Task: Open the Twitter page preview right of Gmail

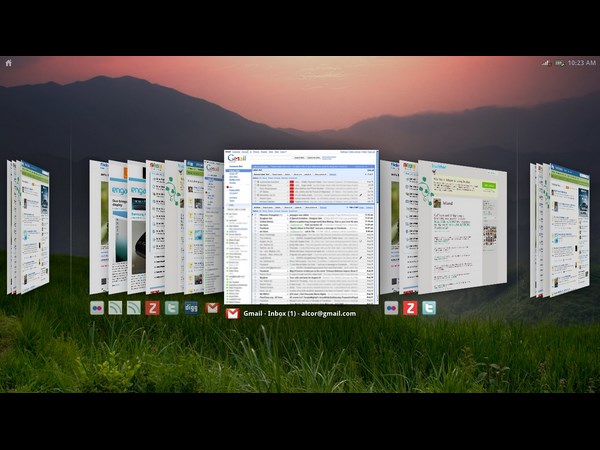Action: click(x=462, y=225)
